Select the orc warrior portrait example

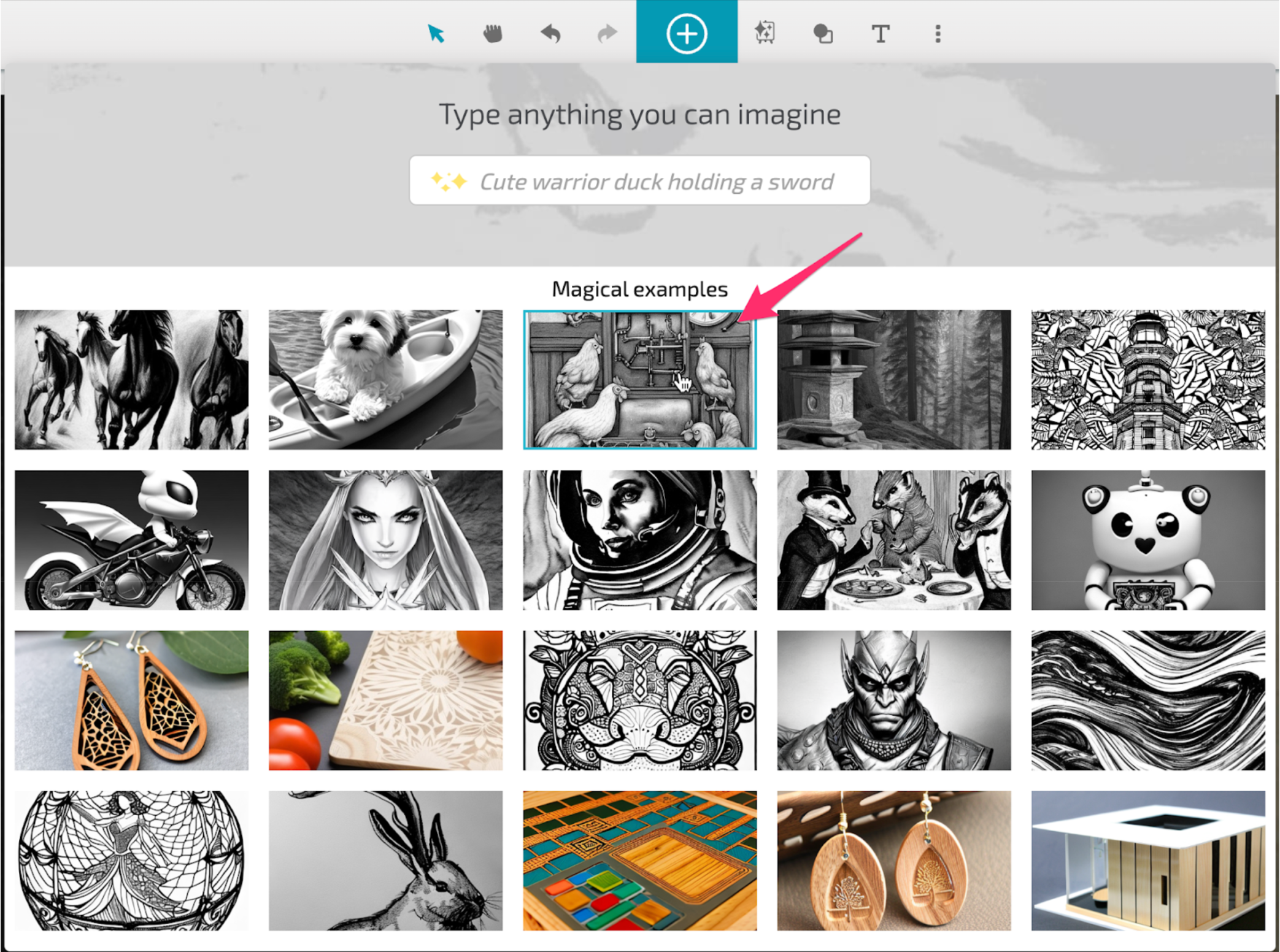893,700
